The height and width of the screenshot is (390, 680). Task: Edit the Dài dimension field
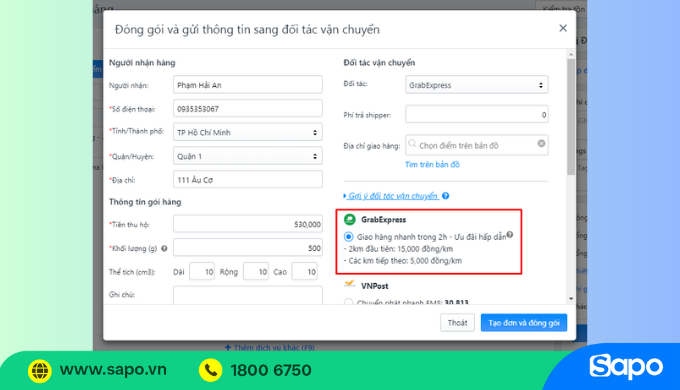tap(202, 272)
